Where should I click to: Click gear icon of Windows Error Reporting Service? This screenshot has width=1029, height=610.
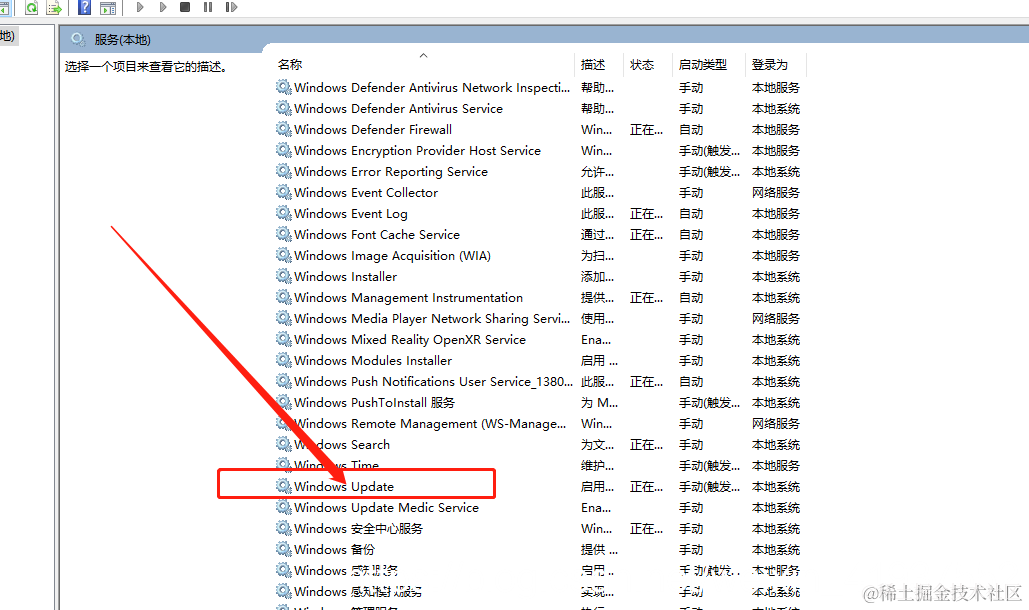pyautogui.click(x=284, y=171)
